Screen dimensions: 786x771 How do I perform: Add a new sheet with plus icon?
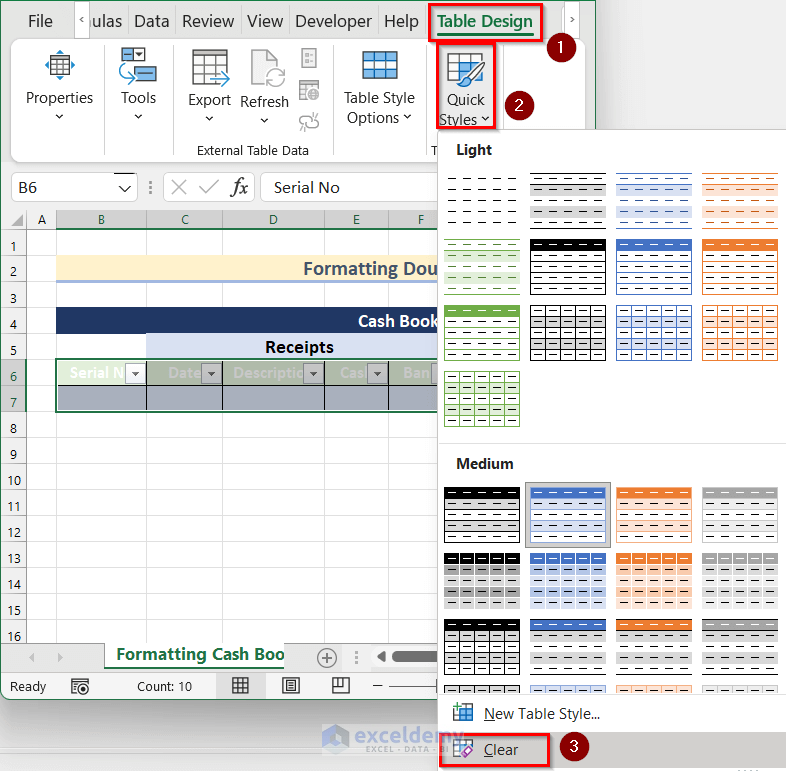pyautogui.click(x=327, y=658)
